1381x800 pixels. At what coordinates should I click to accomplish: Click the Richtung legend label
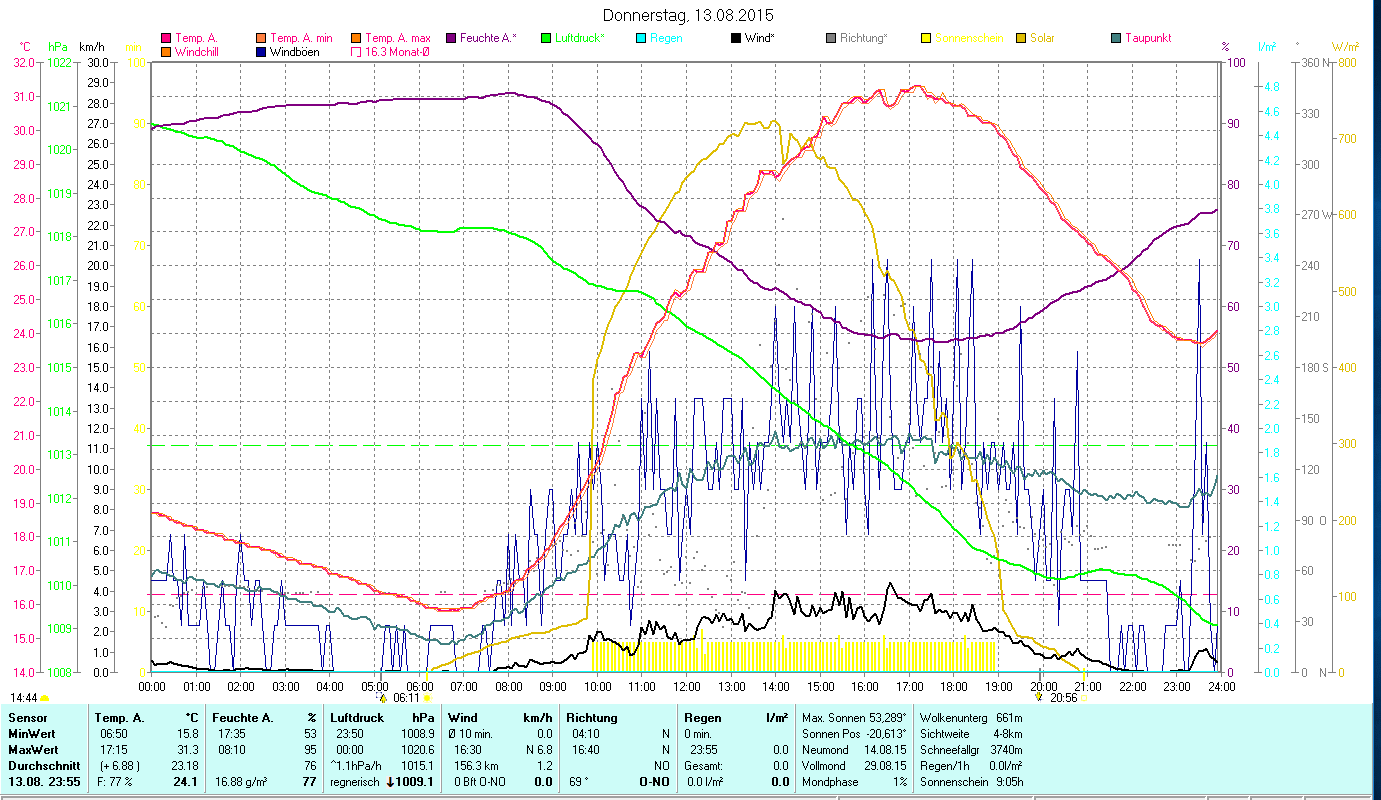pos(863,39)
